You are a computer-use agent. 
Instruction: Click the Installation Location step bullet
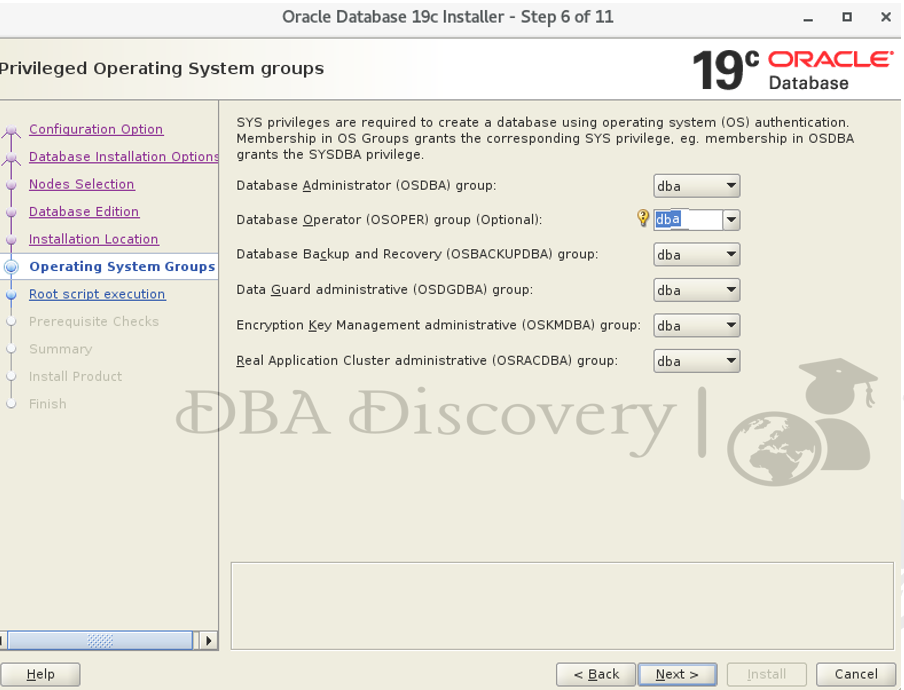click(11, 239)
